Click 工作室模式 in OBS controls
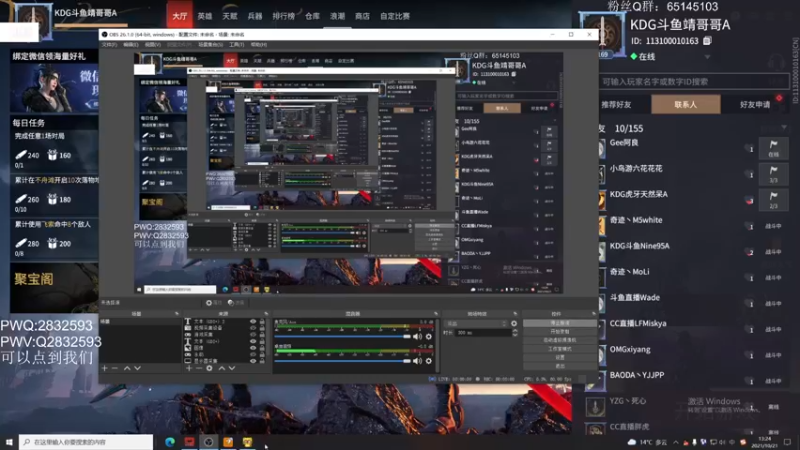The width and height of the screenshot is (800, 450). pyautogui.click(x=560, y=349)
